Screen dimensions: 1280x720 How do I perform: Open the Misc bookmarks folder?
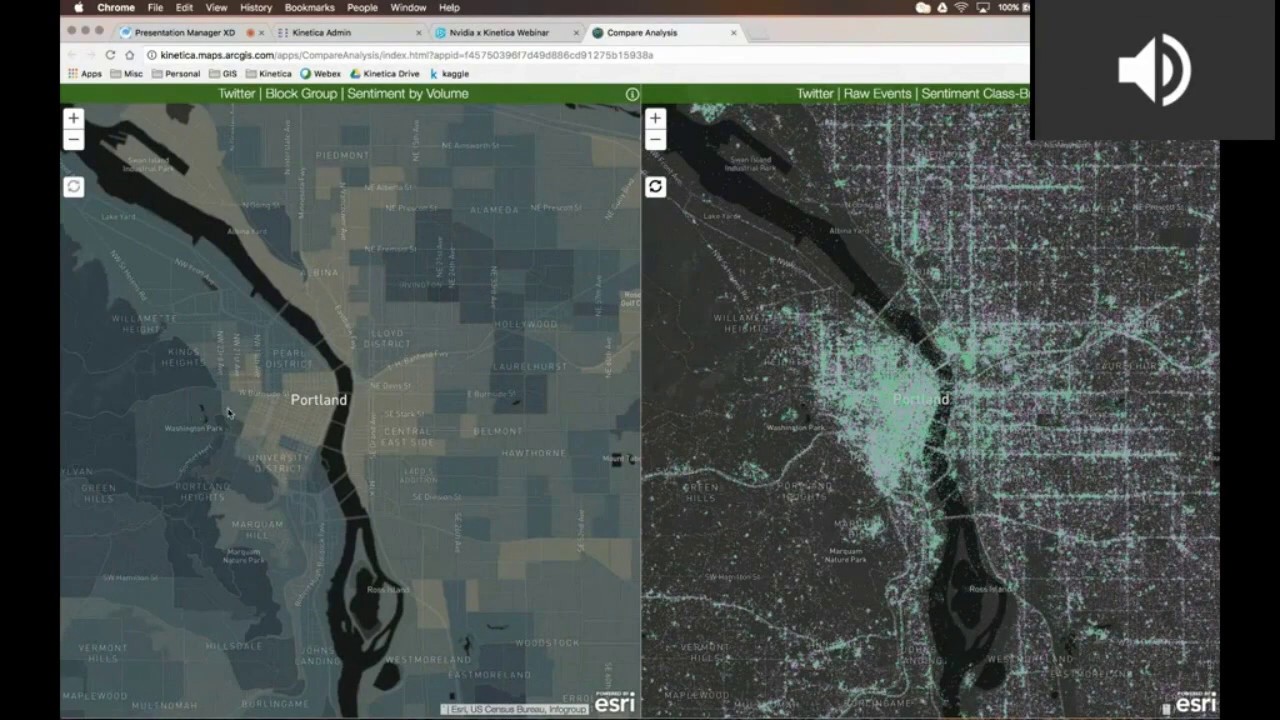[x=127, y=74]
